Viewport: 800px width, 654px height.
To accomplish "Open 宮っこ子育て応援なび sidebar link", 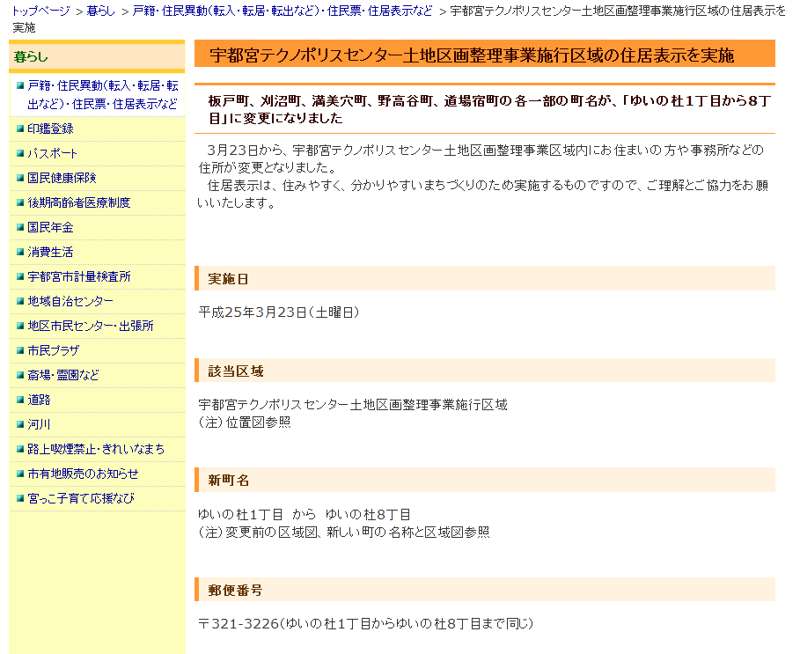I will click(x=81, y=498).
